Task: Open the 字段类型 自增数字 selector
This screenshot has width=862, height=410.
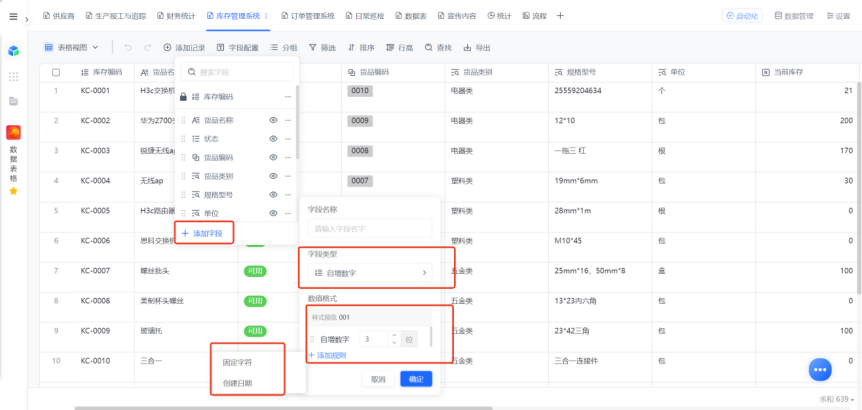Action: point(370,273)
